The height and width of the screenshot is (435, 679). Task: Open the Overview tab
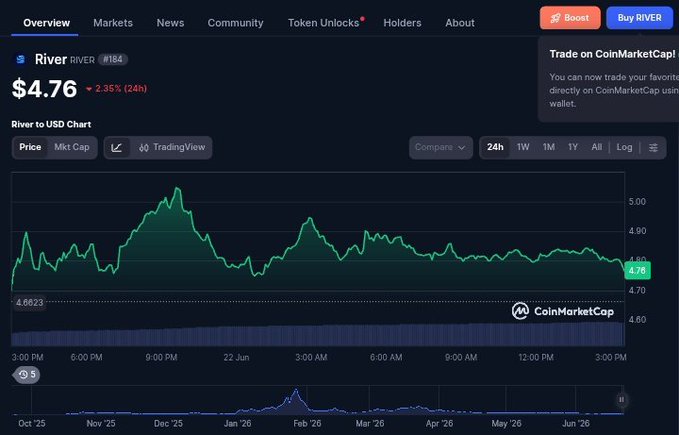46,23
